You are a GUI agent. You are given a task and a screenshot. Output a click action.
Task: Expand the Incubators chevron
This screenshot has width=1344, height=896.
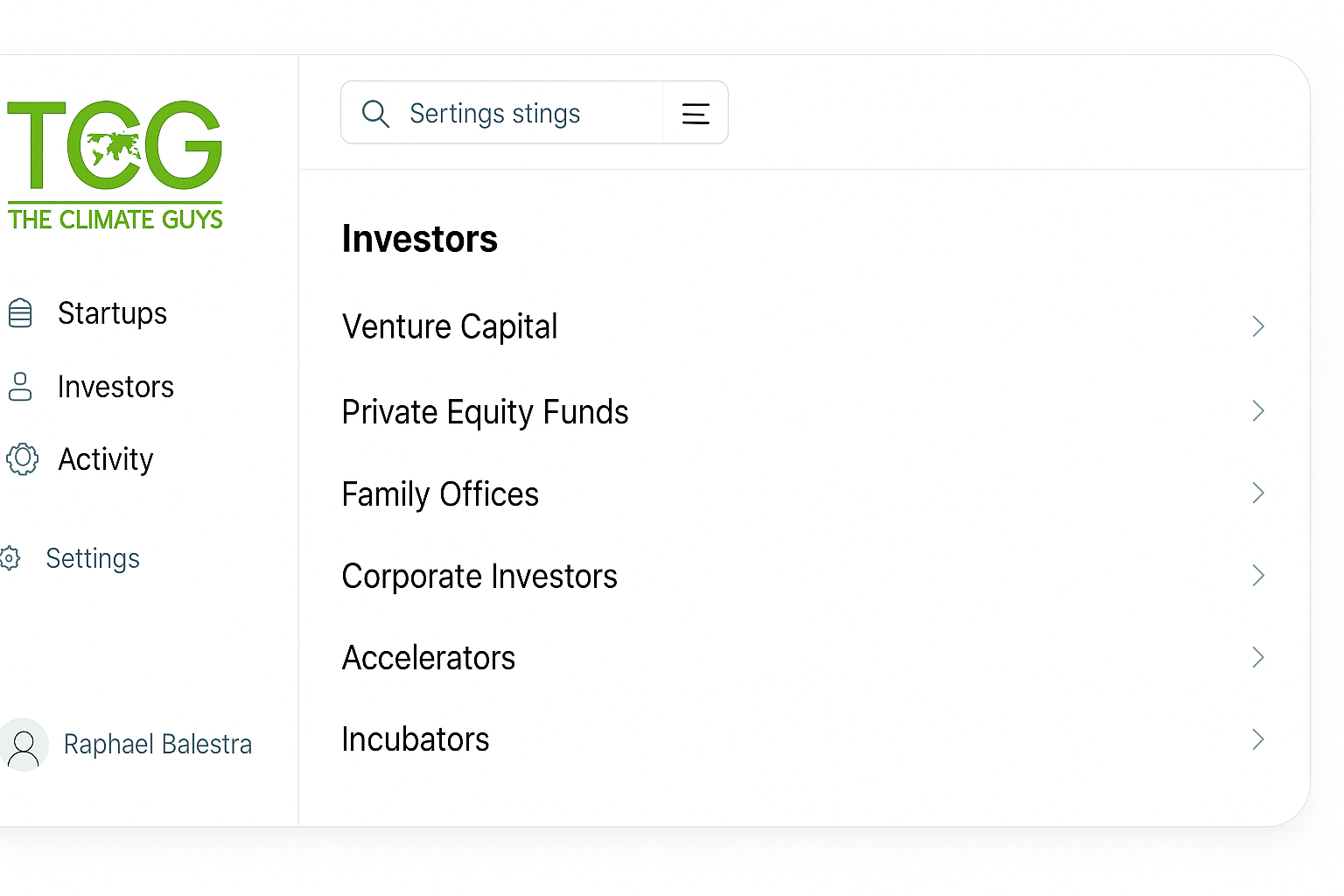[x=1258, y=739]
